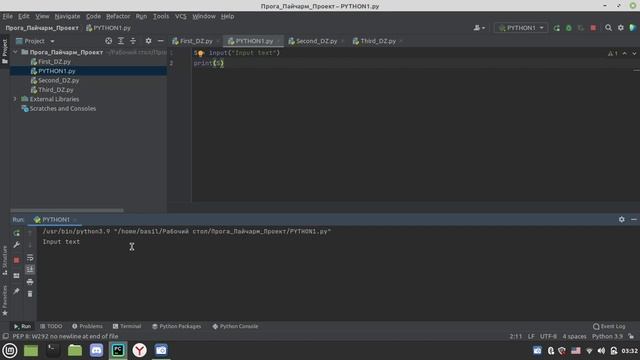The width and height of the screenshot is (640, 360).
Task: Select PYTHON1.py in project tree
Action: (x=57, y=71)
